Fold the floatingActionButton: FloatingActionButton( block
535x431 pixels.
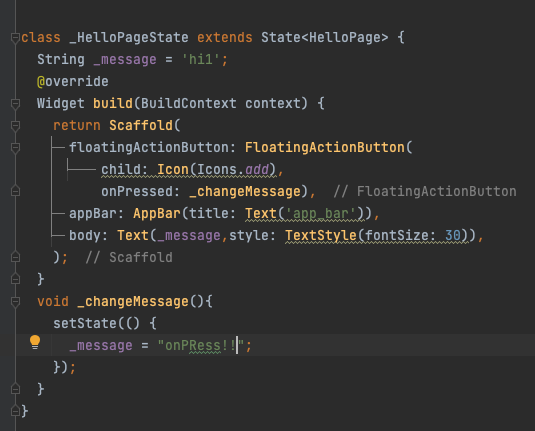click(x=15, y=147)
